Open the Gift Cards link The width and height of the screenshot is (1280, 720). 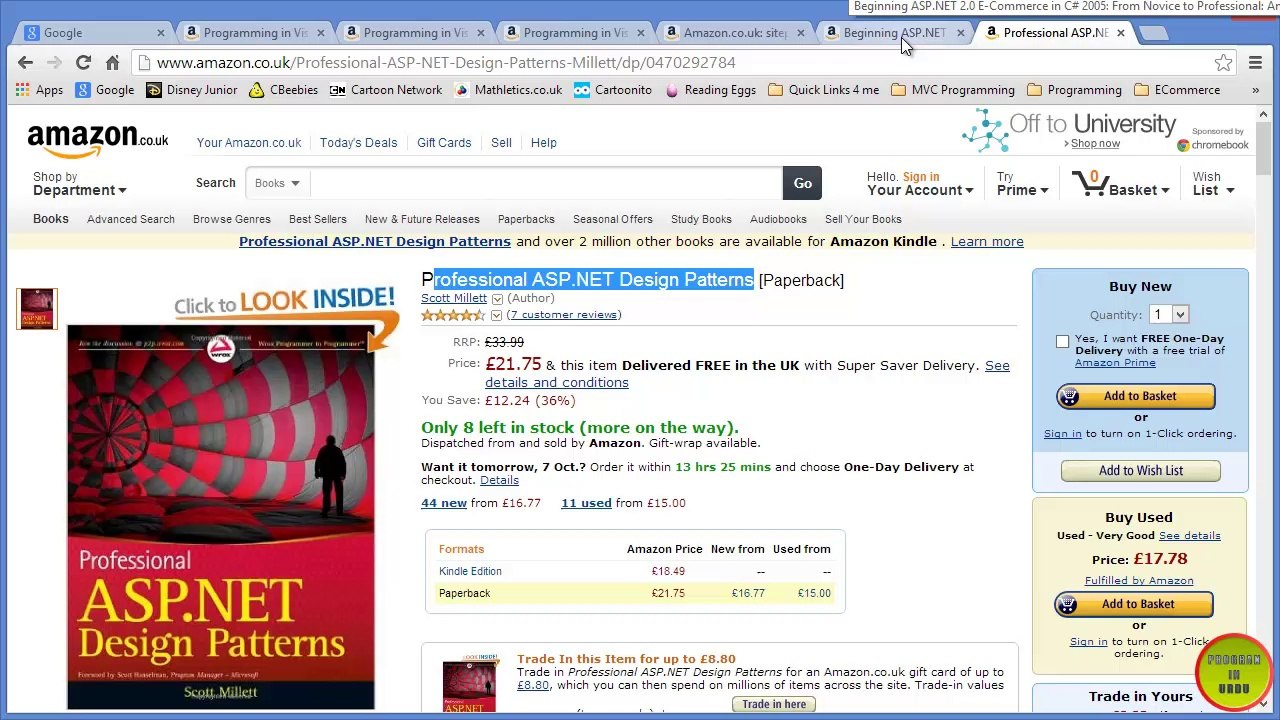click(444, 143)
